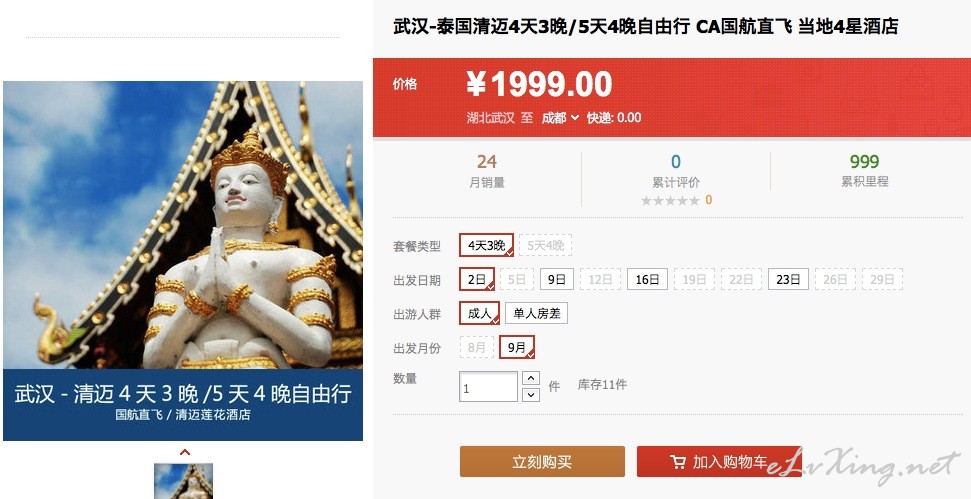This screenshot has height=499, width=971.
Task: Select the small temple thumbnail image
Action: pyautogui.click(x=183, y=481)
